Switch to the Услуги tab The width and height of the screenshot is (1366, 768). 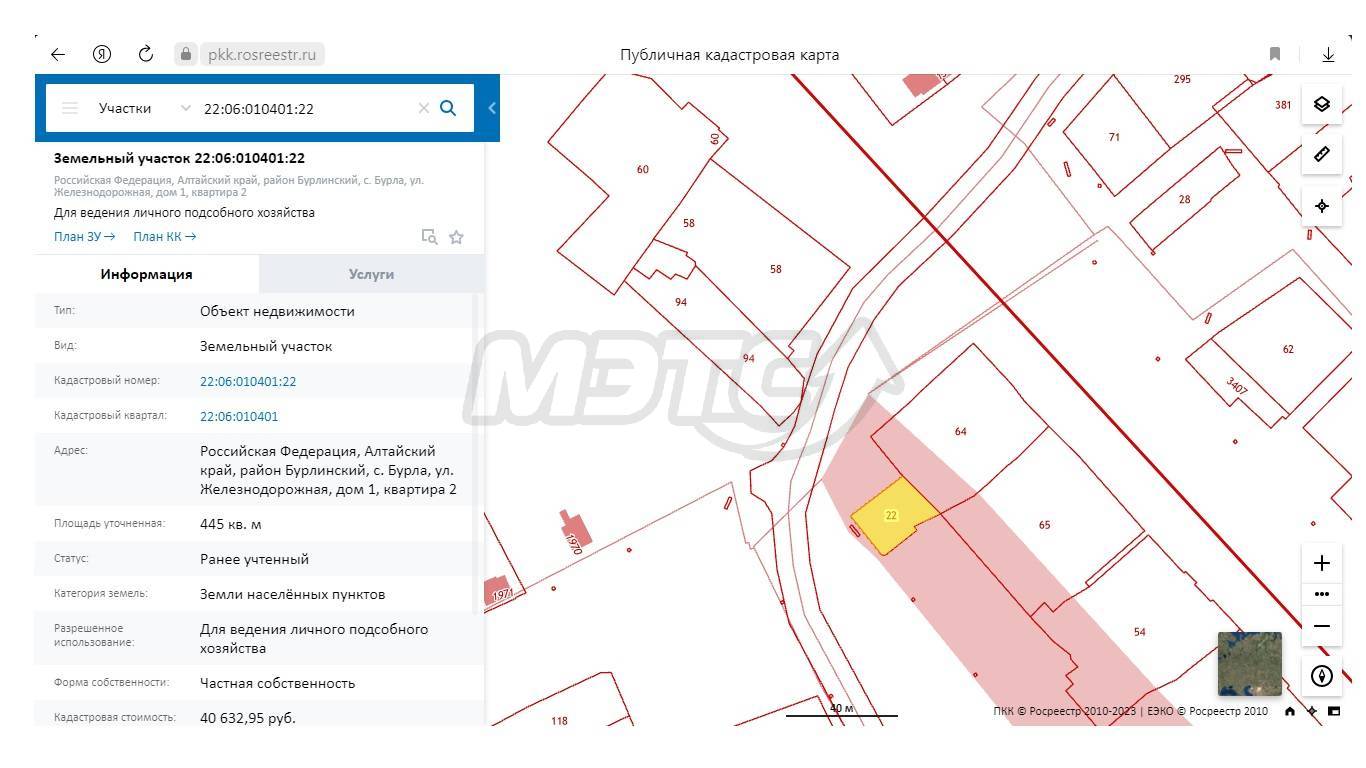click(x=371, y=274)
